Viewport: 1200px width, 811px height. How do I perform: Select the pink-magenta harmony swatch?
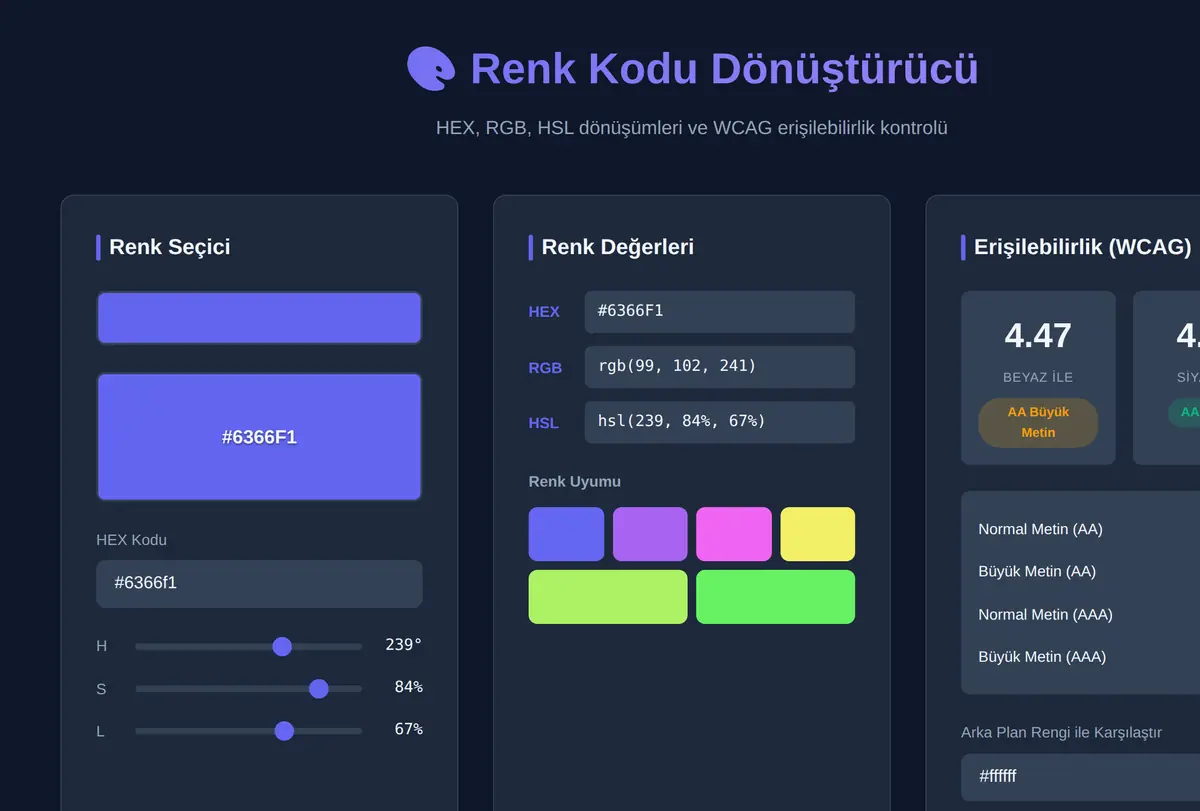734,534
